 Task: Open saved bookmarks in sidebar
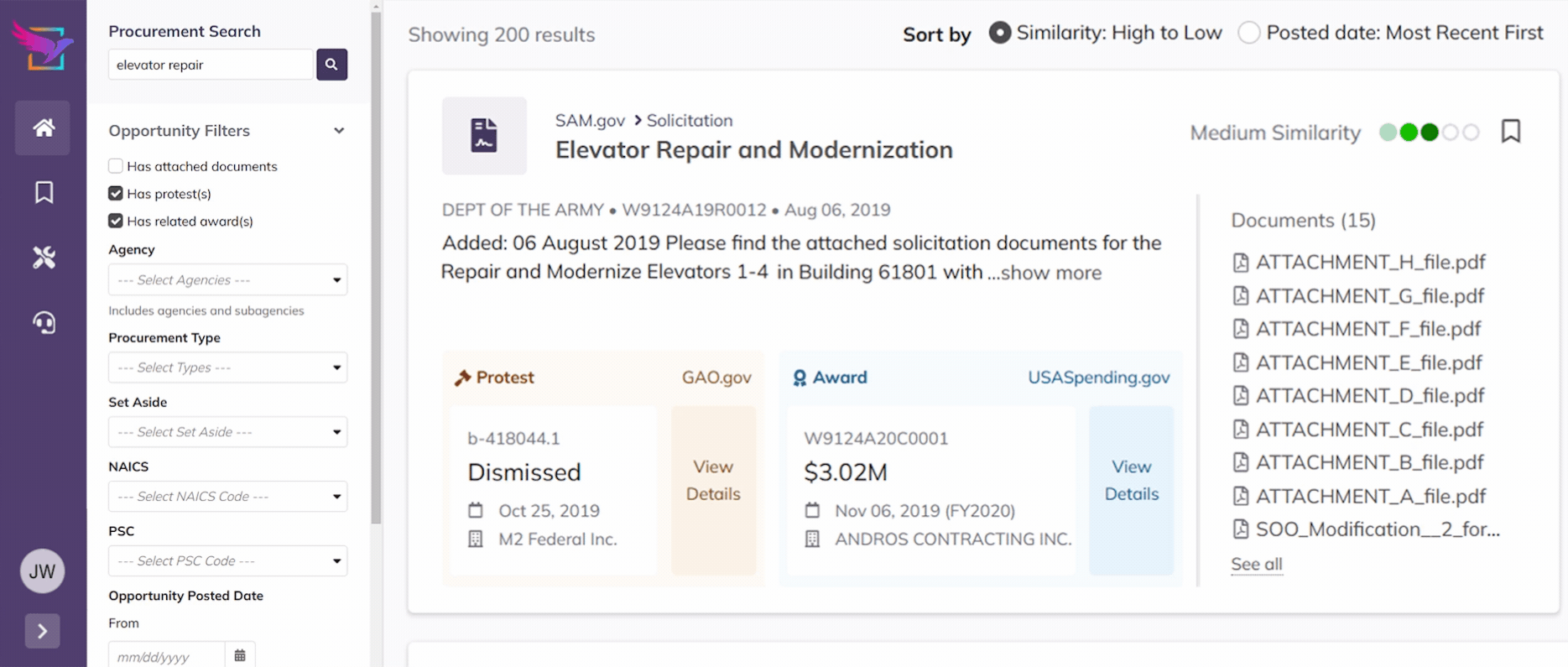tap(44, 192)
